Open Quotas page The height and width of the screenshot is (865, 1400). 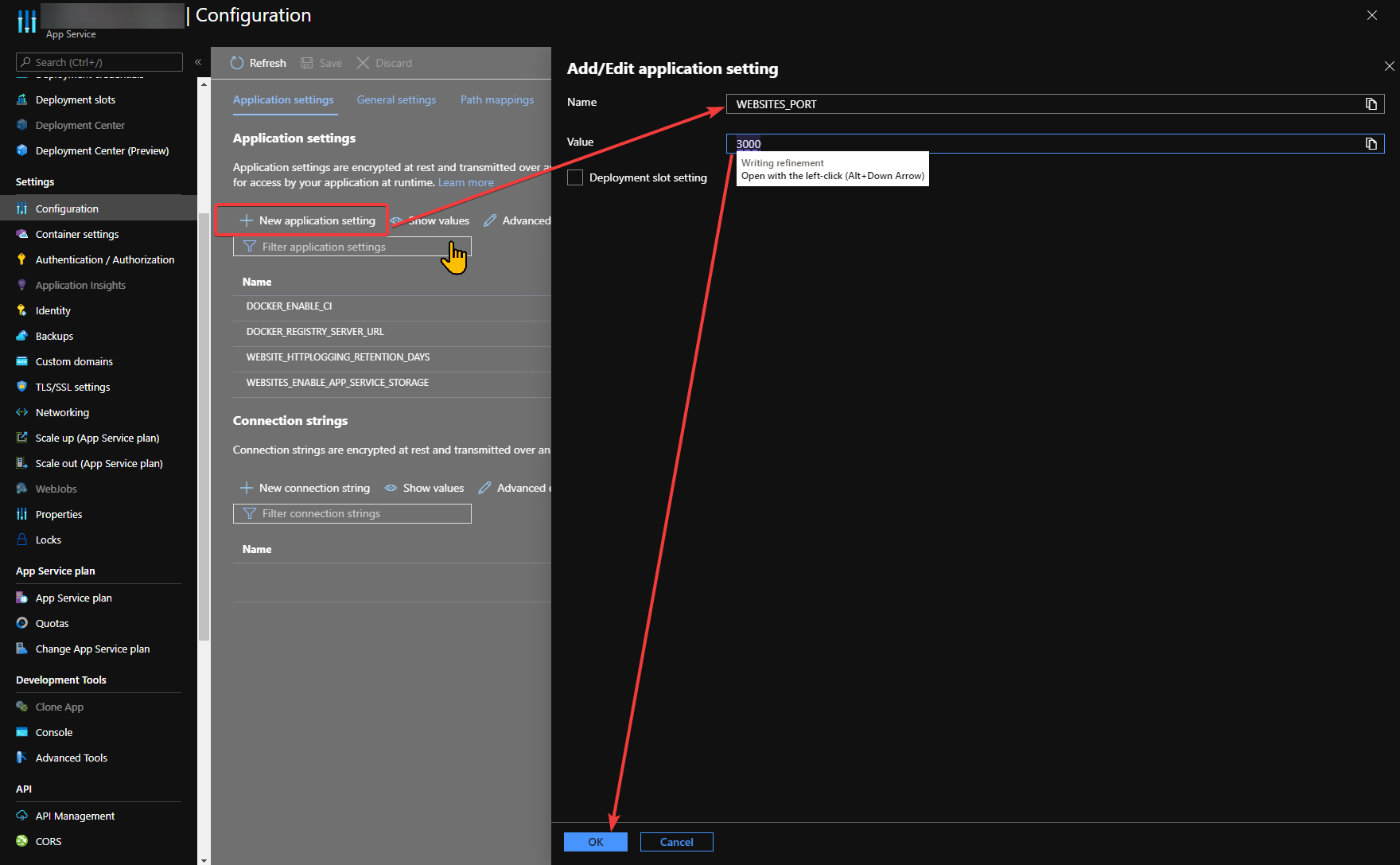point(52,623)
